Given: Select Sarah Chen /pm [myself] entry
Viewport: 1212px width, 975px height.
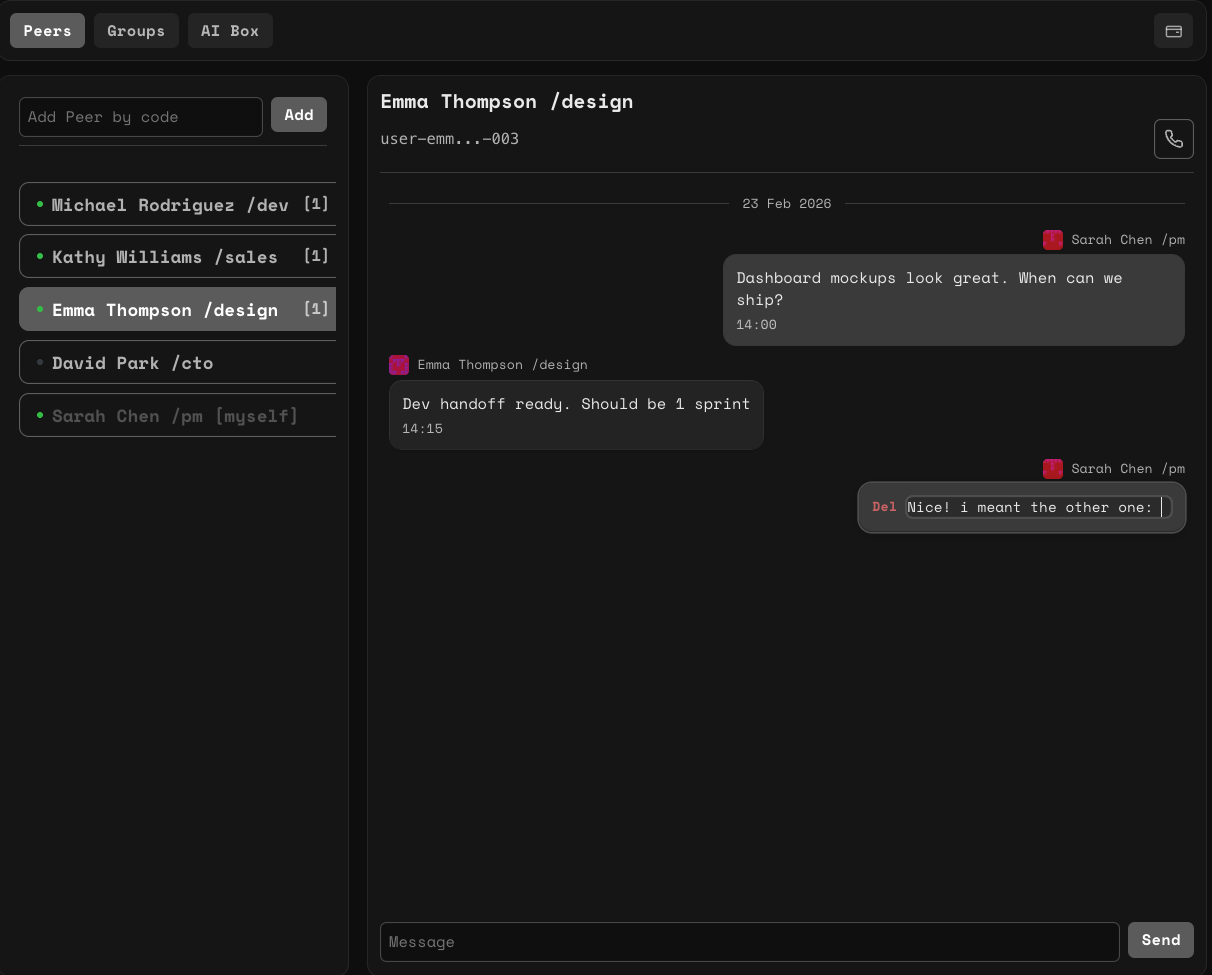Looking at the screenshot, I should 177,416.
